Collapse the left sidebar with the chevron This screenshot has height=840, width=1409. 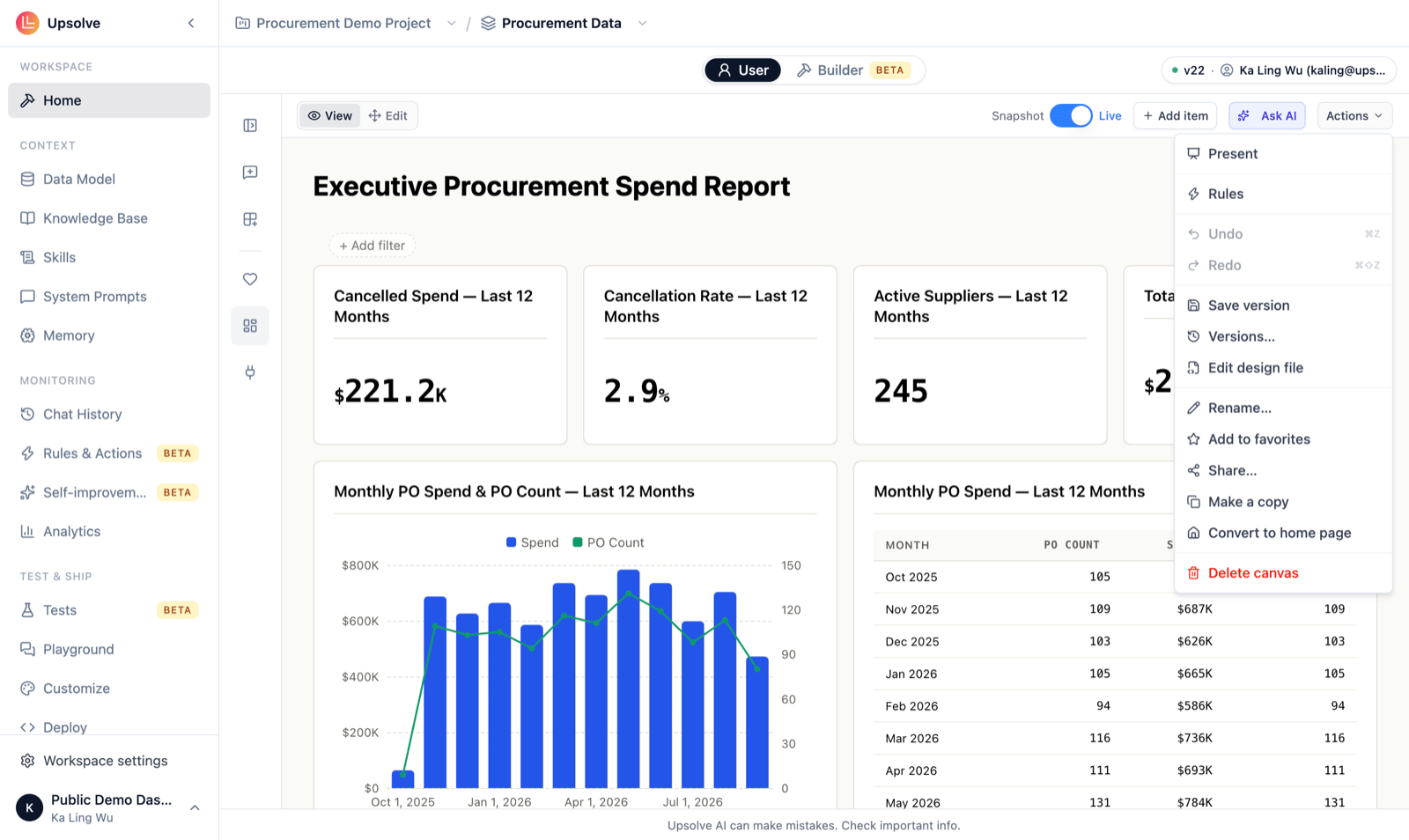[191, 23]
